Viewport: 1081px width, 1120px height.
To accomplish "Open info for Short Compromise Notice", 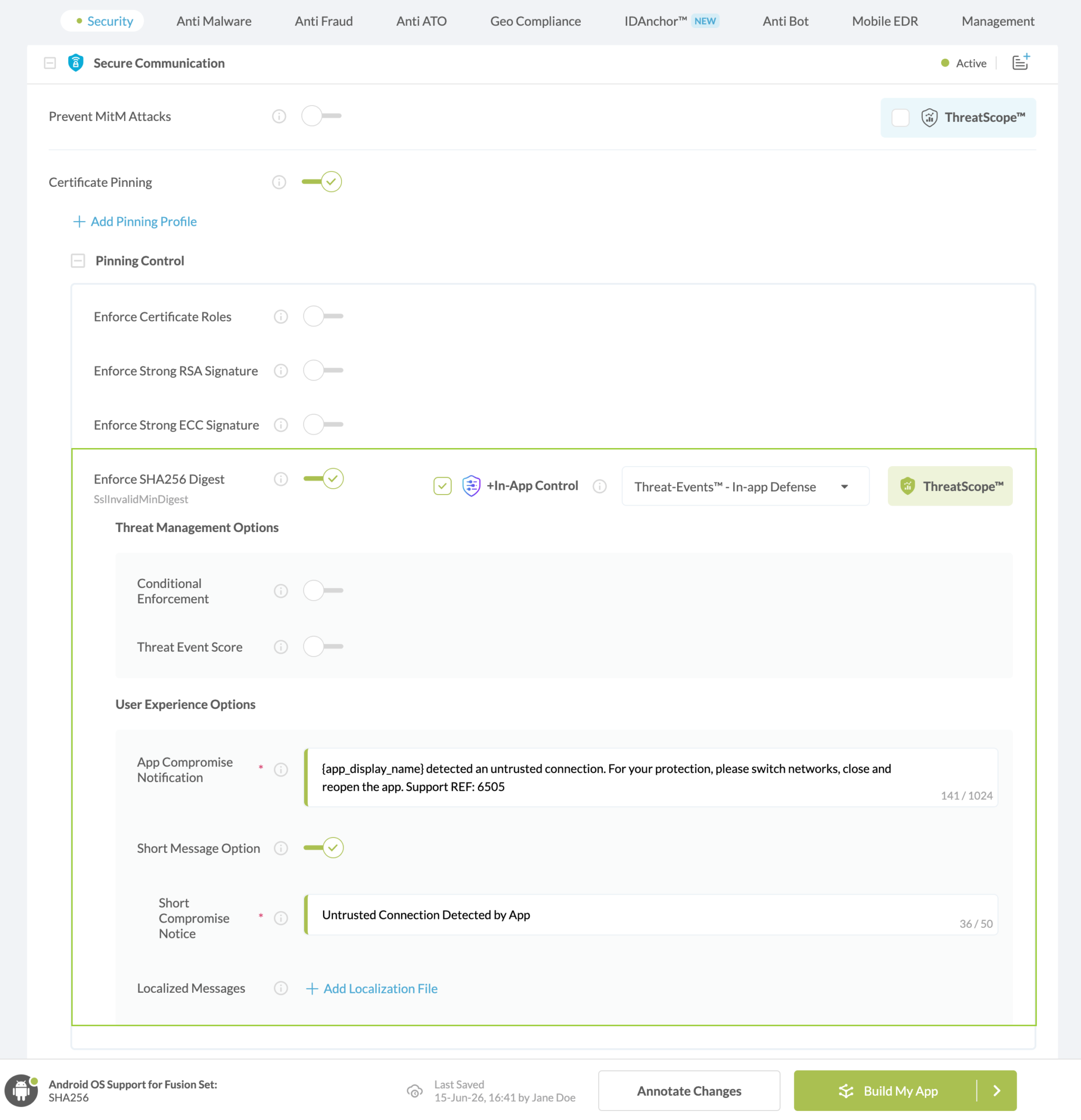I will point(280,918).
